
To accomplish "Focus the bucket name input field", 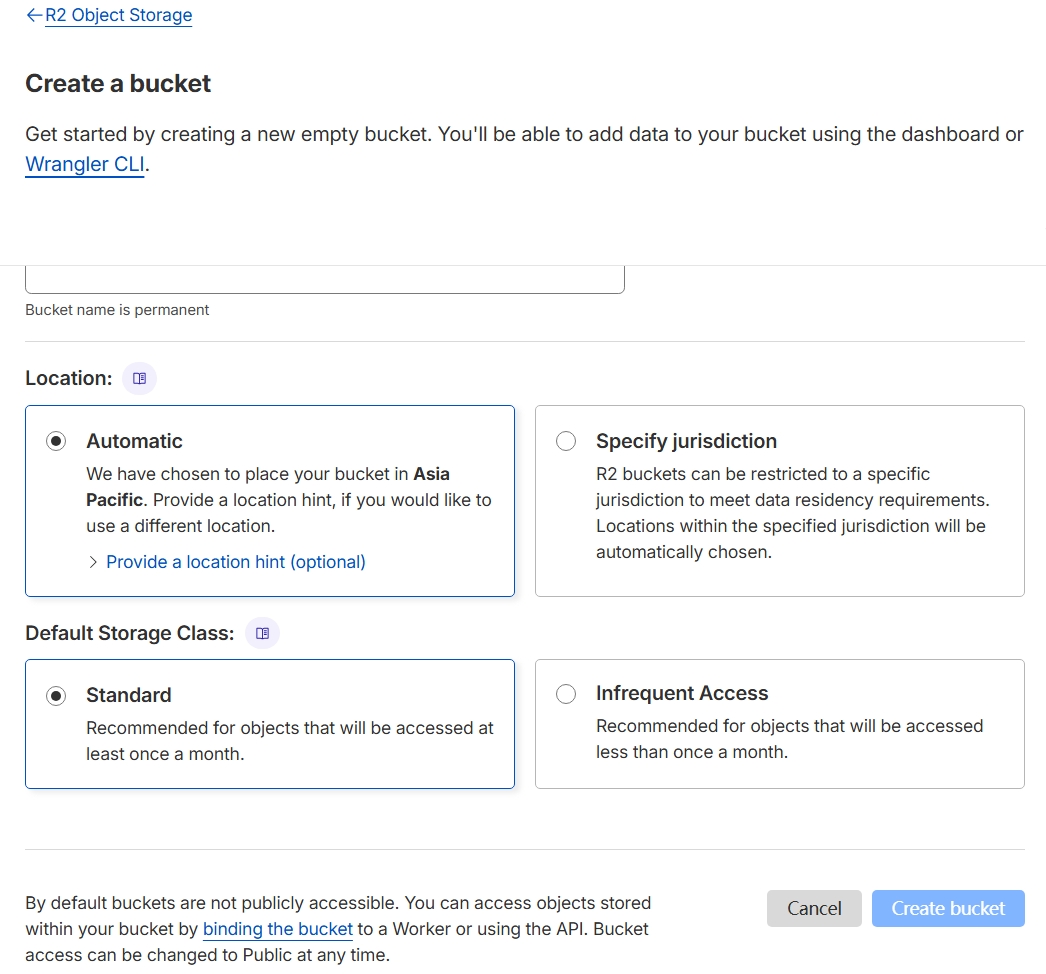I will pyautogui.click(x=324, y=279).
